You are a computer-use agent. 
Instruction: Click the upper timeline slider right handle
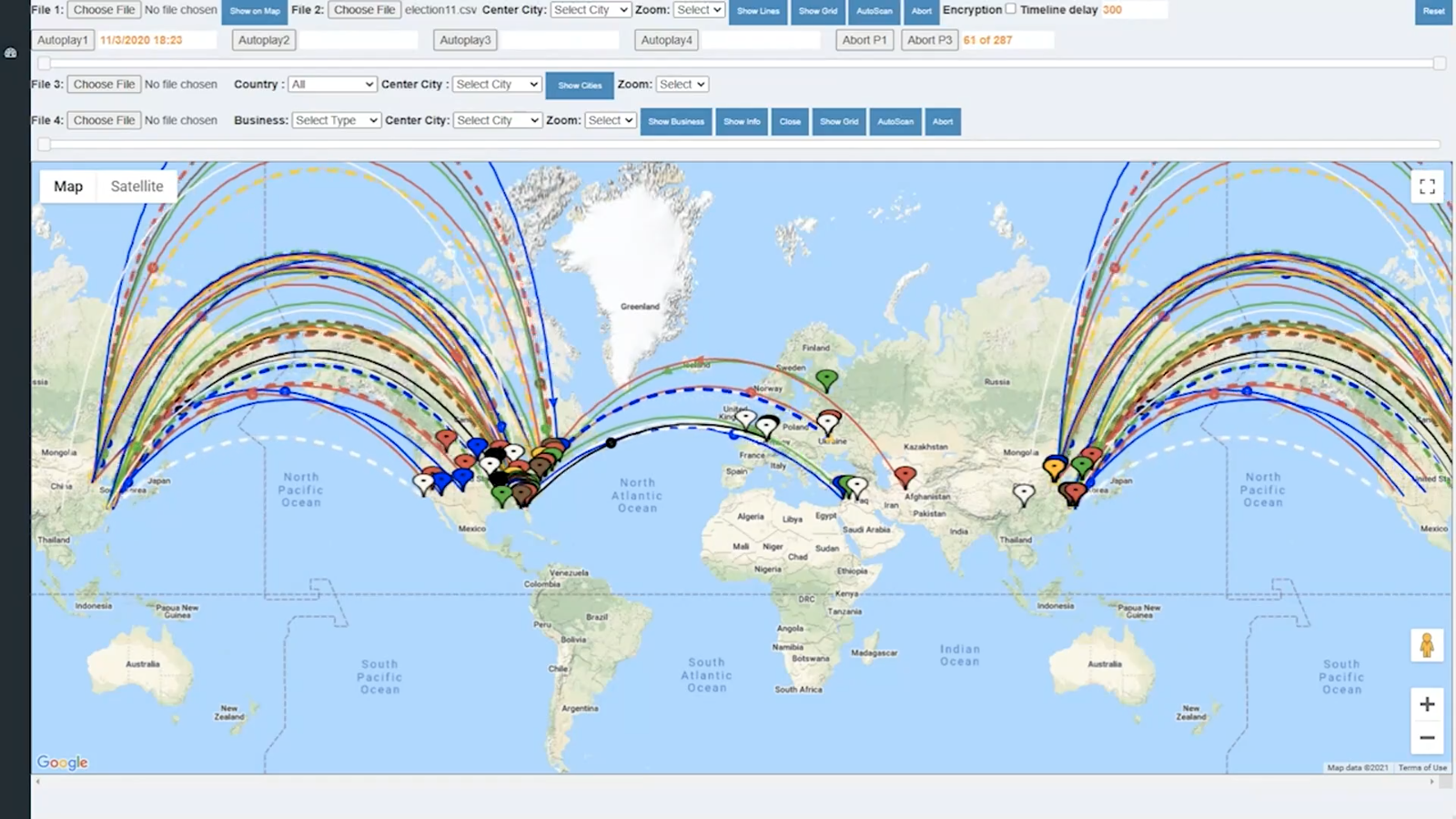(x=1440, y=63)
